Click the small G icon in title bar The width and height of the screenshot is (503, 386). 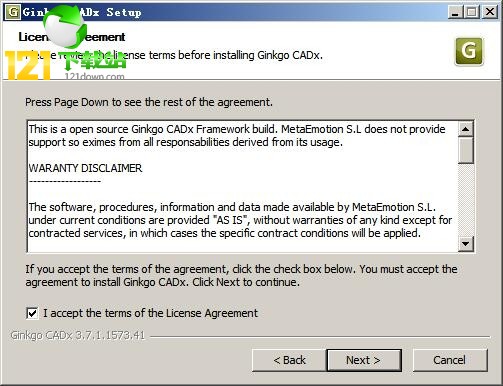point(13,12)
